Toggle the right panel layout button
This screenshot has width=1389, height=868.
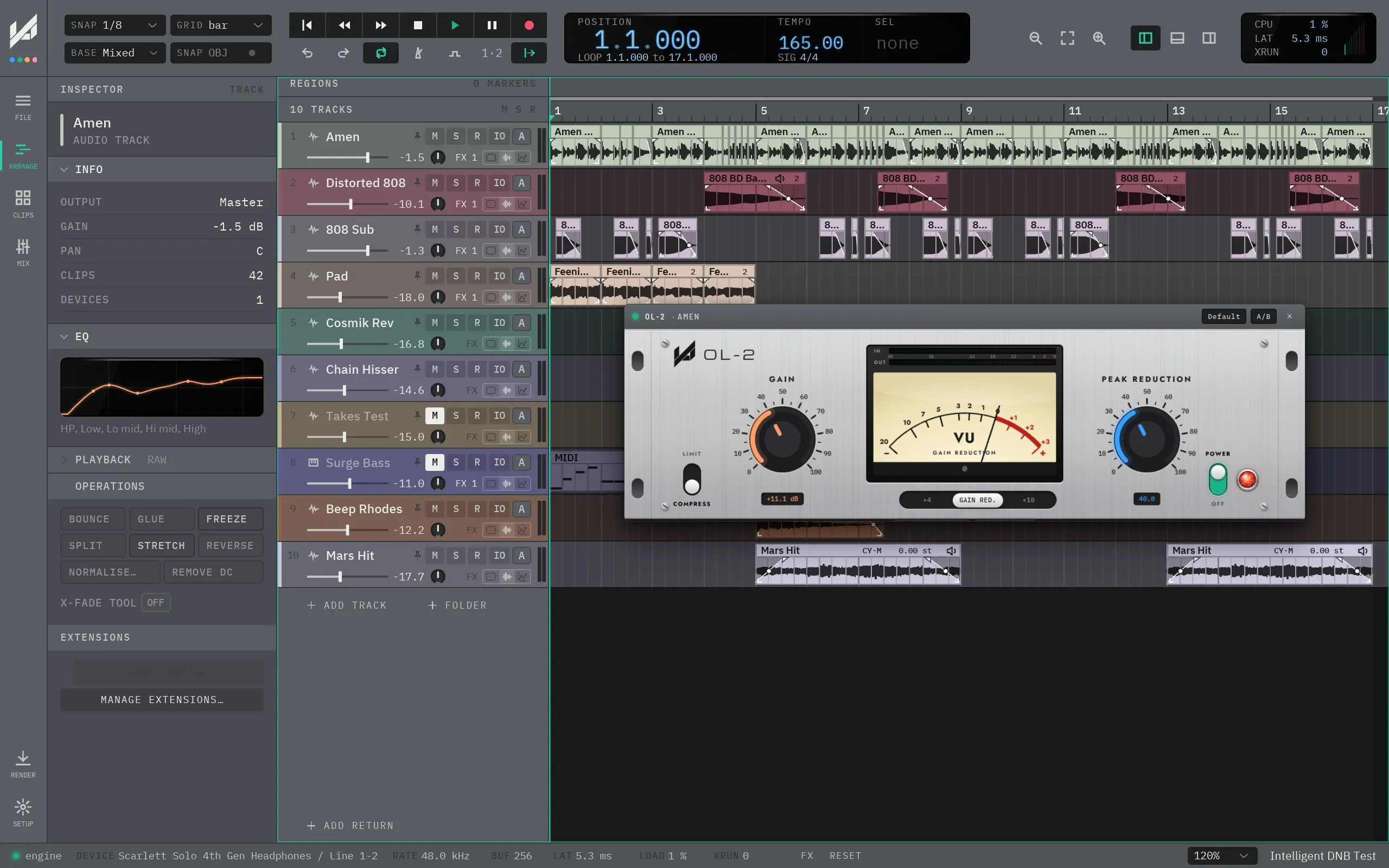[1209, 39]
